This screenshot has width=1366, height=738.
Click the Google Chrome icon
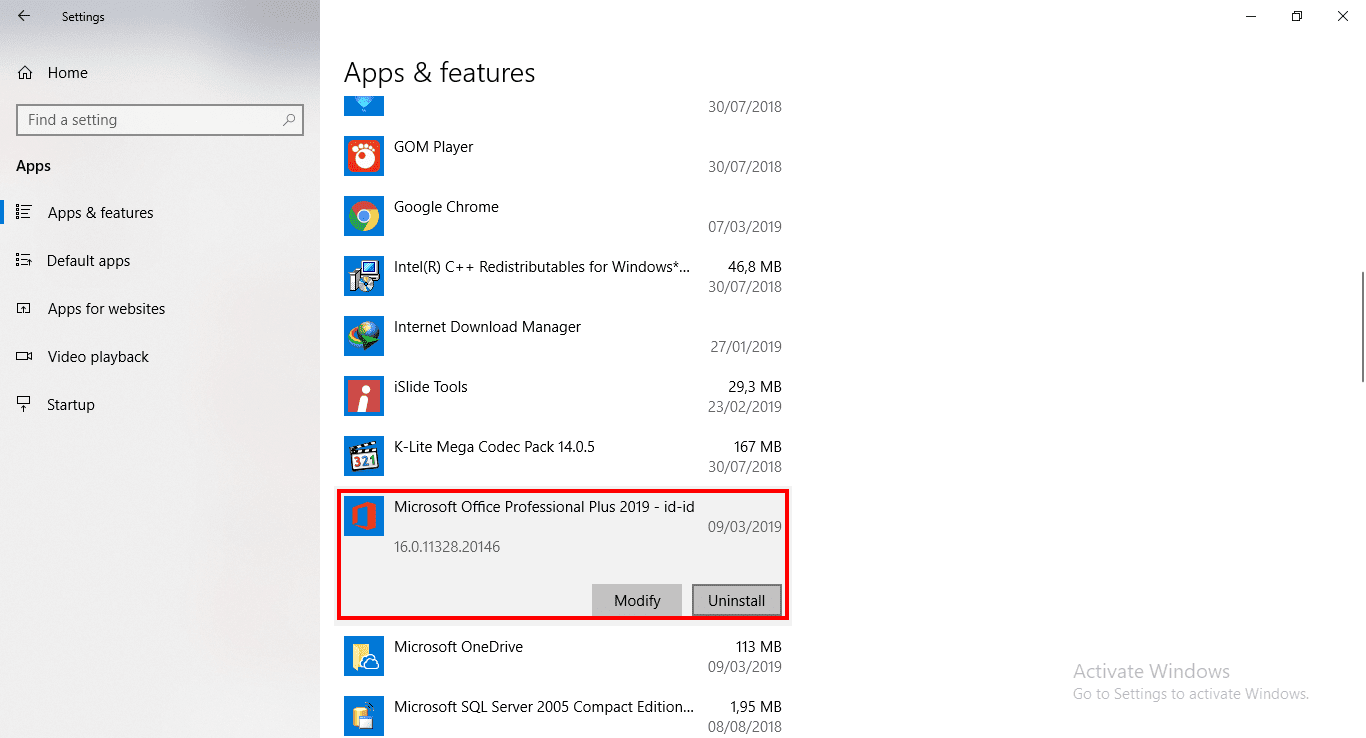coord(364,216)
